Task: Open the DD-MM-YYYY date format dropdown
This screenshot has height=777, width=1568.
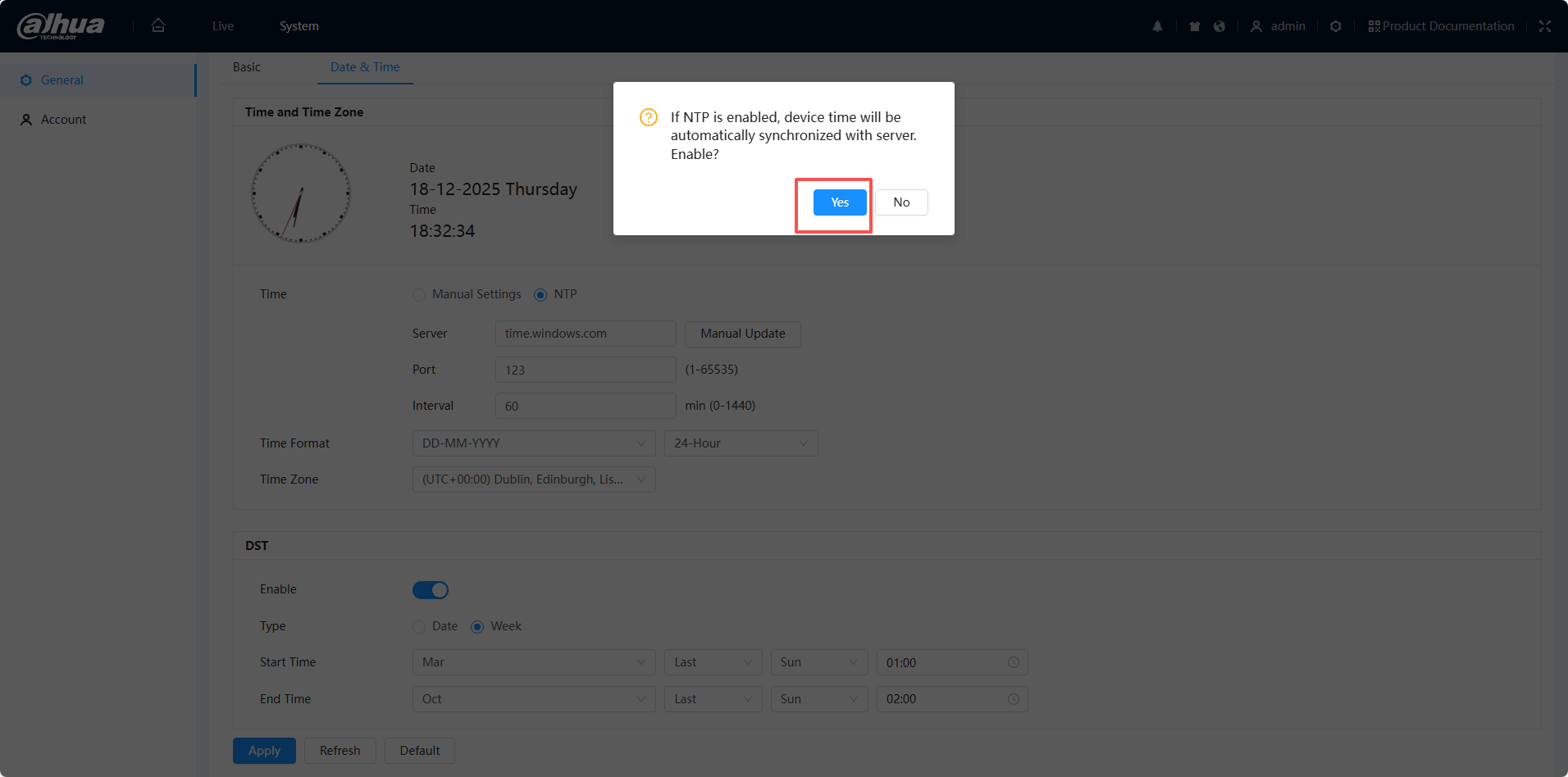Action: pyautogui.click(x=533, y=443)
